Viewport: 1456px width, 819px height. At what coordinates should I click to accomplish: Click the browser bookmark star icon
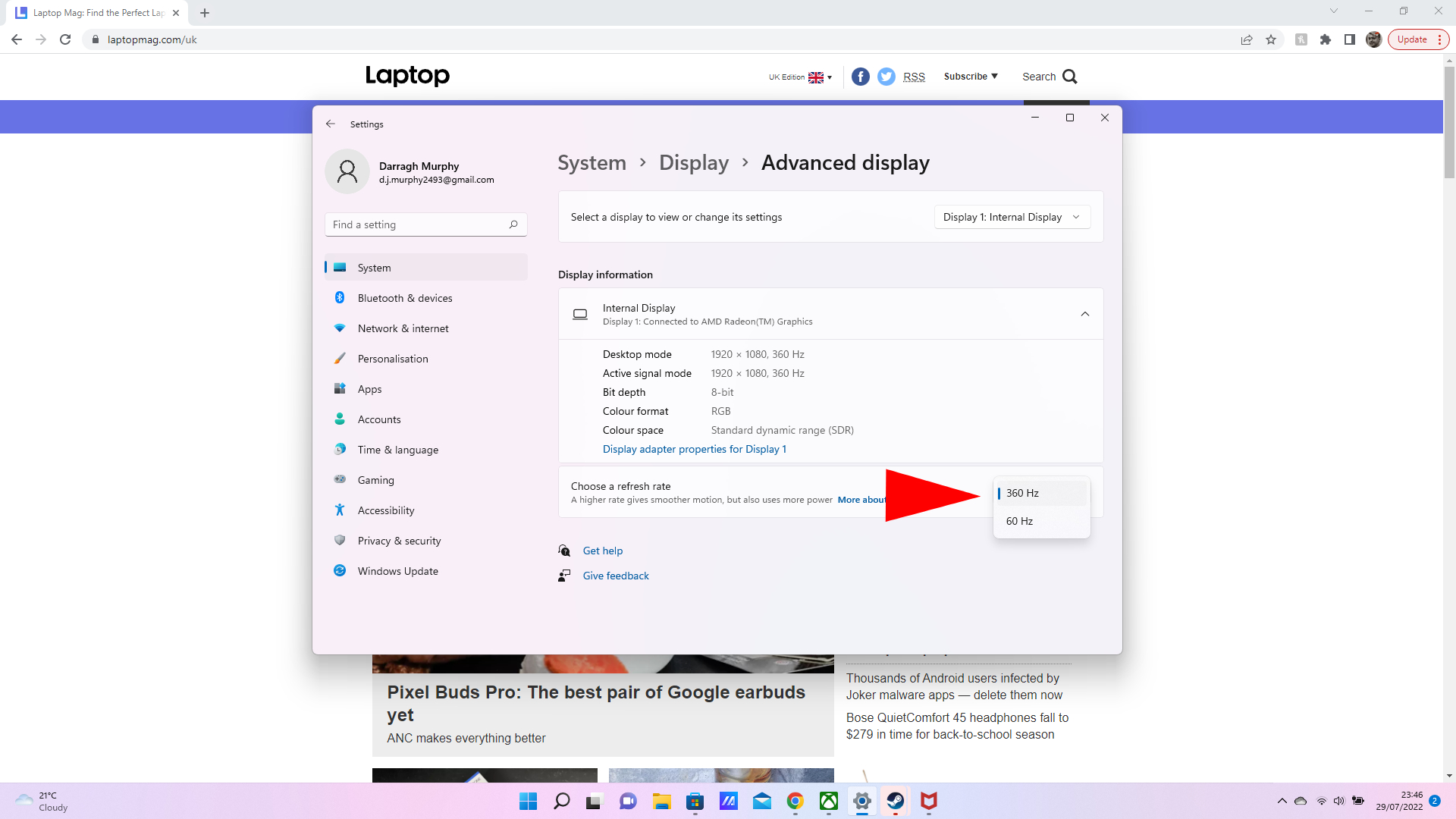tap(1271, 40)
